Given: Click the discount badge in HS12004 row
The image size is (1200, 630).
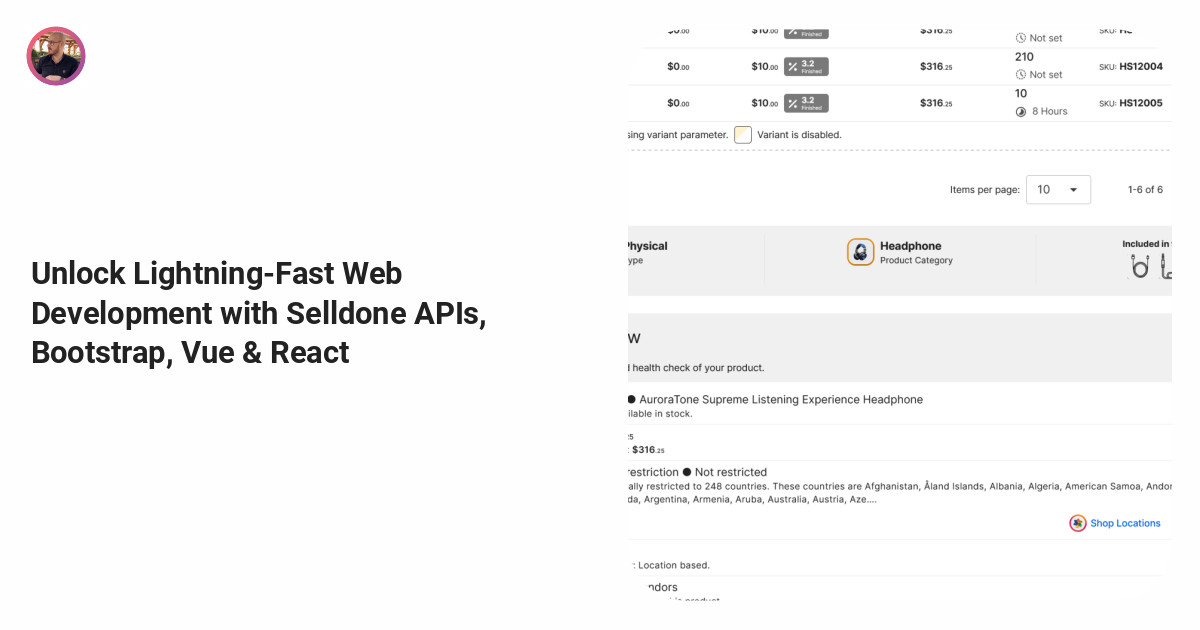Looking at the screenshot, I should coord(806,66).
